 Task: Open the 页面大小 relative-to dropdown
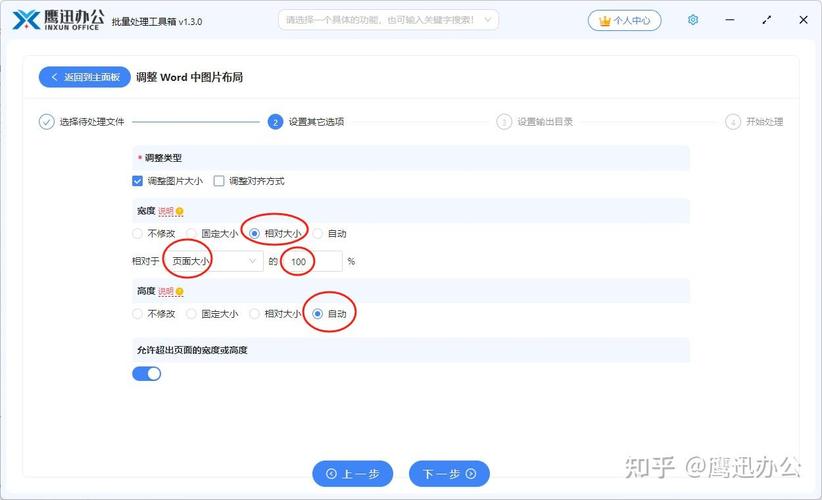tap(213, 261)
